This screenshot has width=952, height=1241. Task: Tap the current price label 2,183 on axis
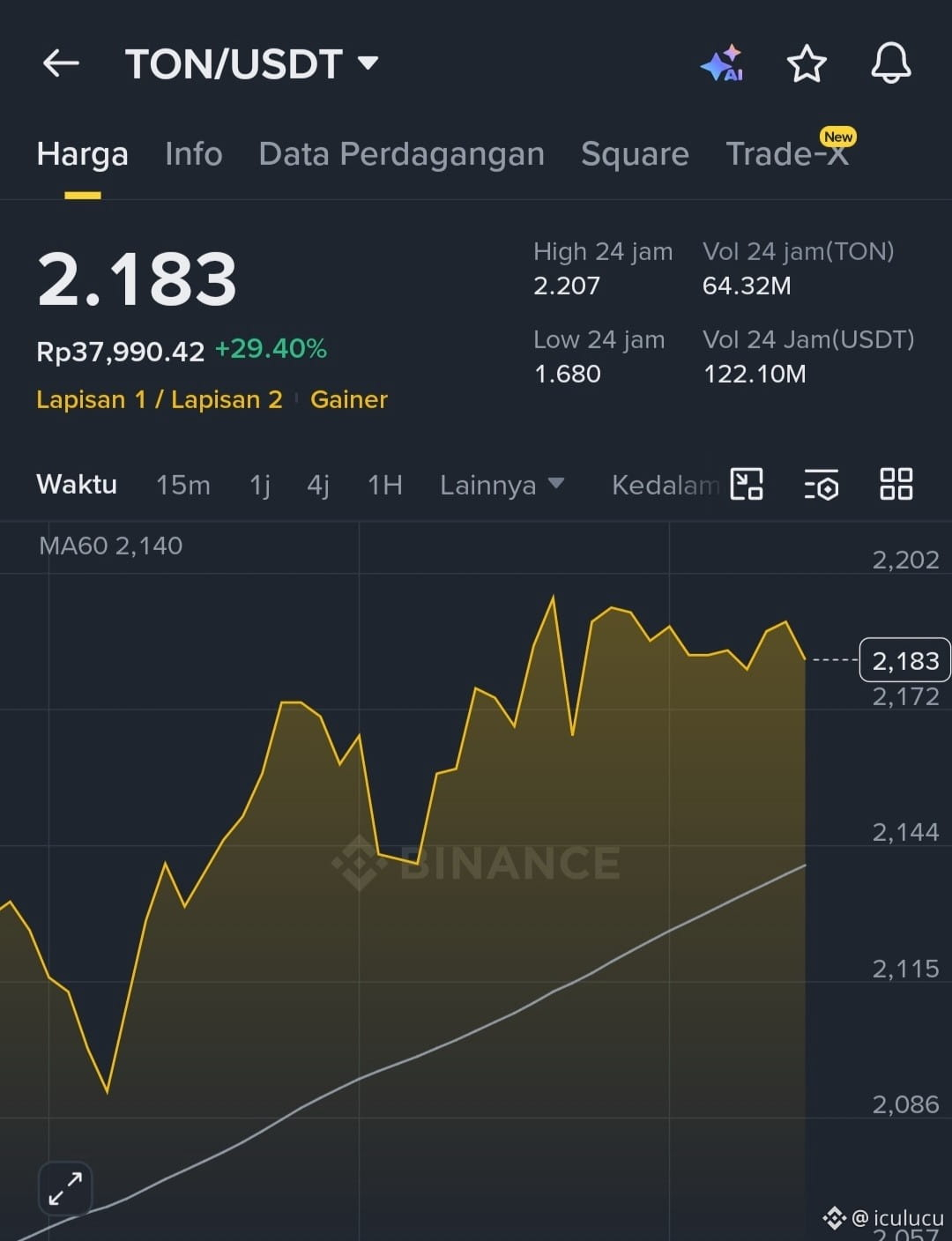(x=904, y=660)
